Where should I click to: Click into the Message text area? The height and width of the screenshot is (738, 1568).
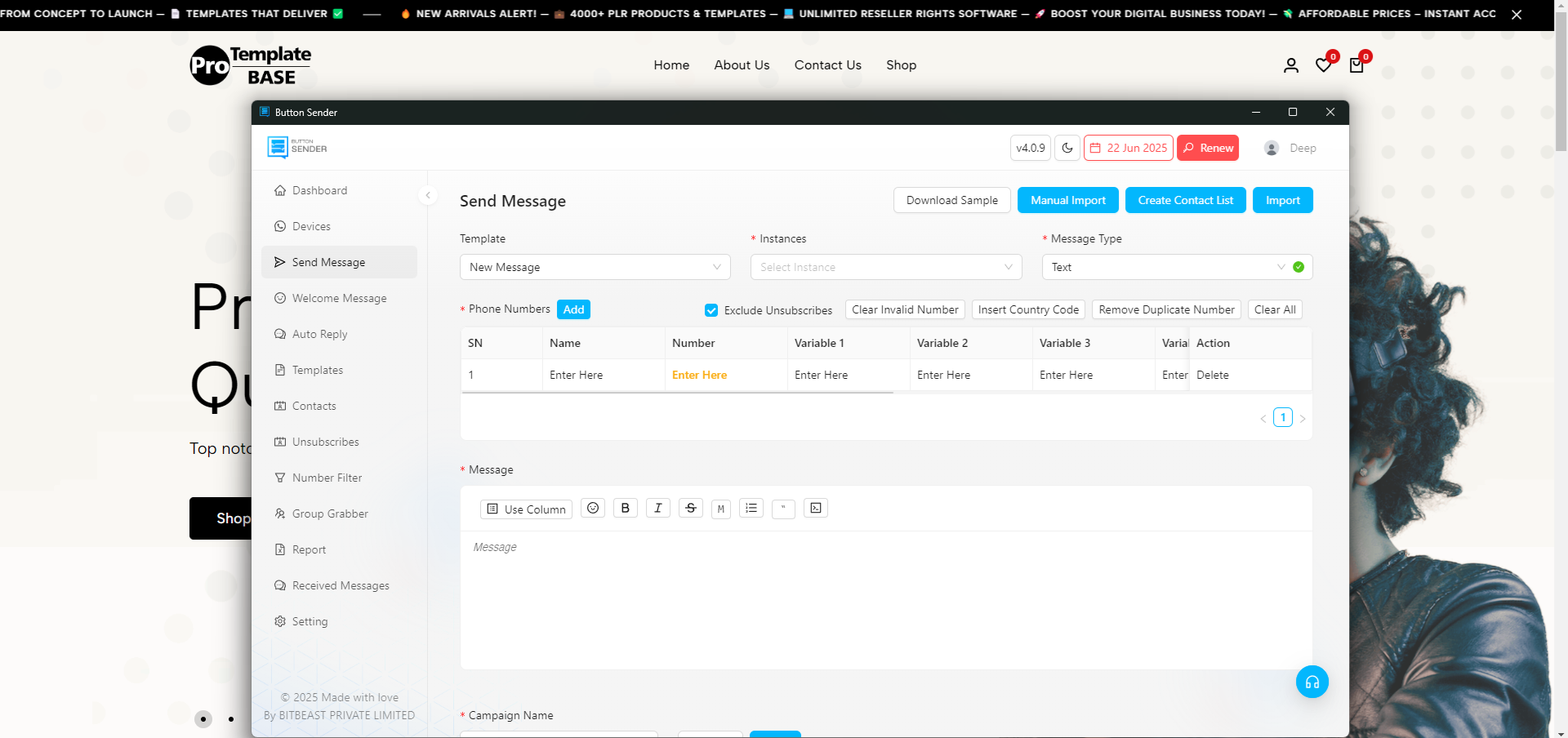[x=886, y=600]
